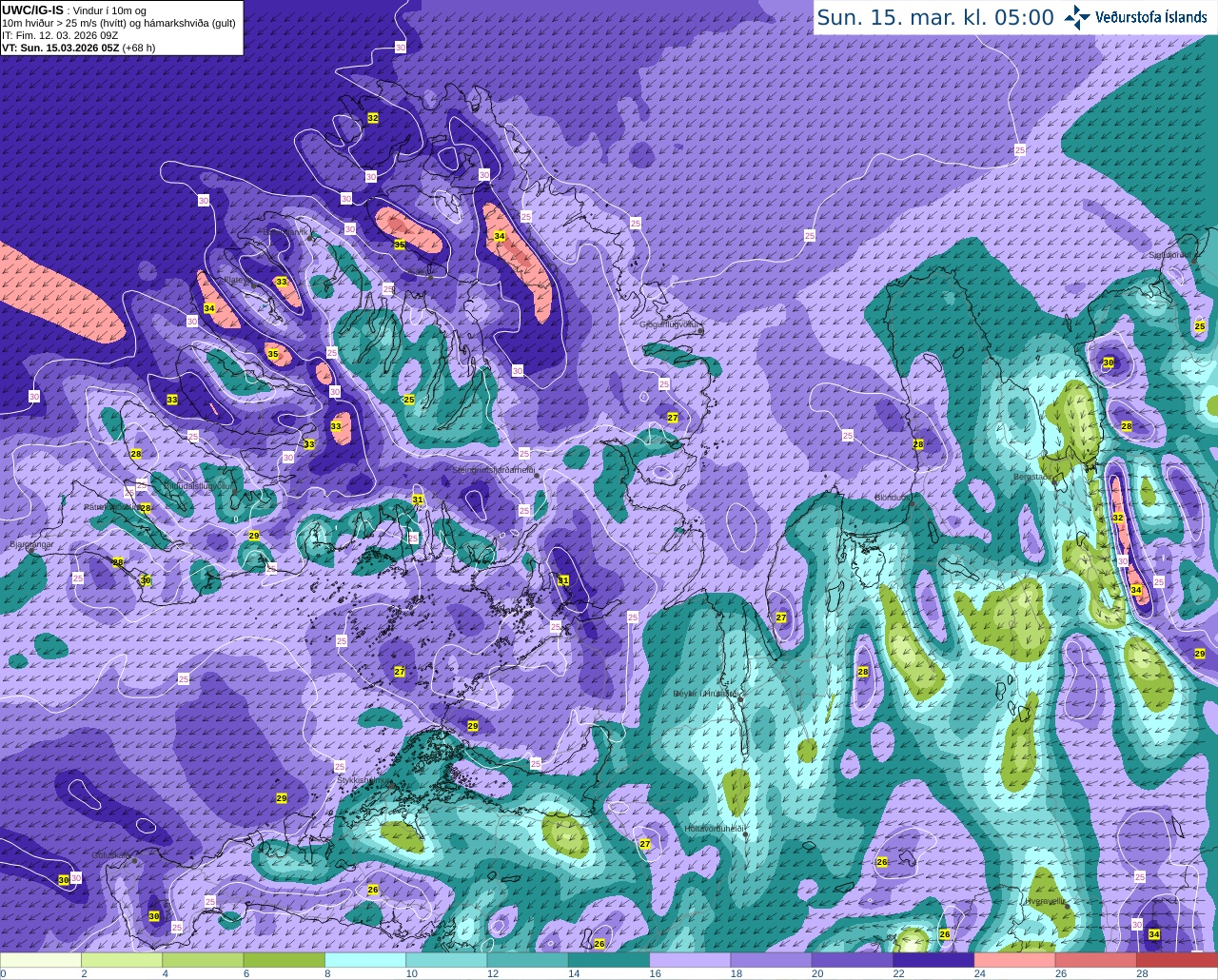Click the Reykir í Hrútafirði station label

pyautogui.click(x=706, y=694)
